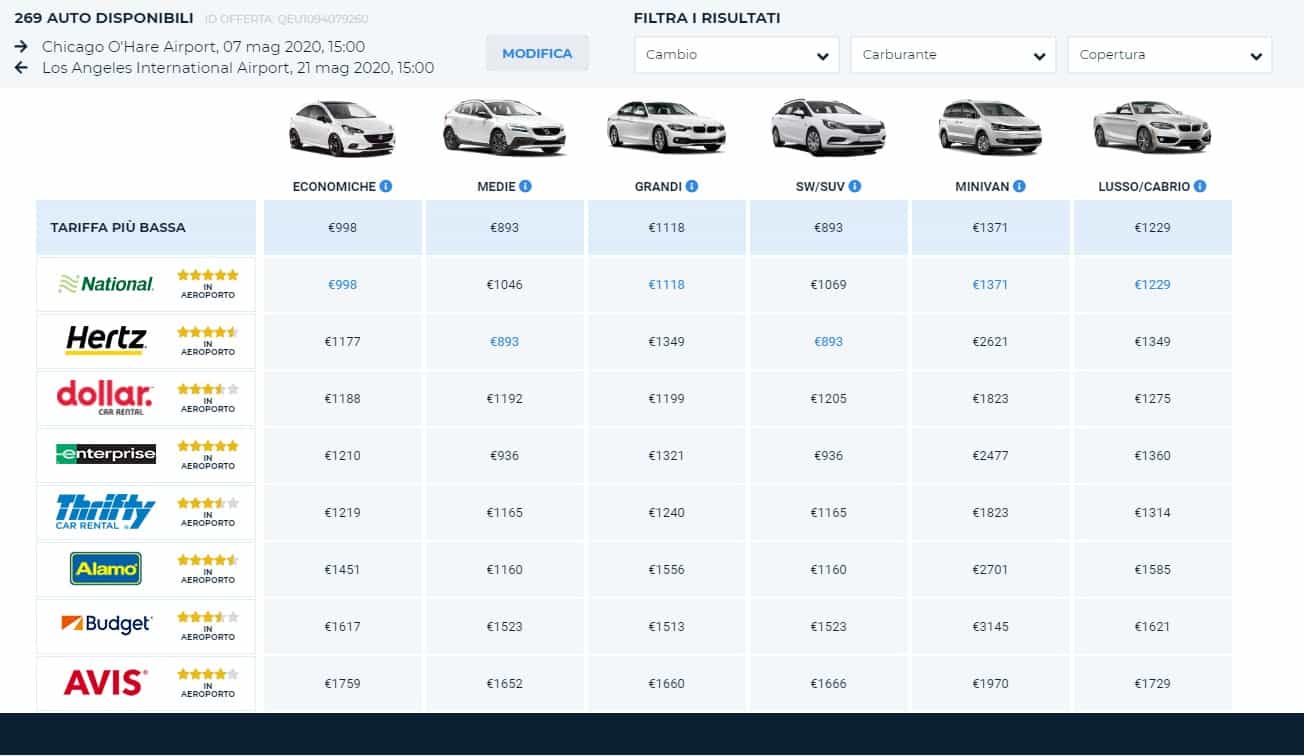
Task: Click the LUSSO/CABRIO column header
Action: click(x=1144, y=186)
